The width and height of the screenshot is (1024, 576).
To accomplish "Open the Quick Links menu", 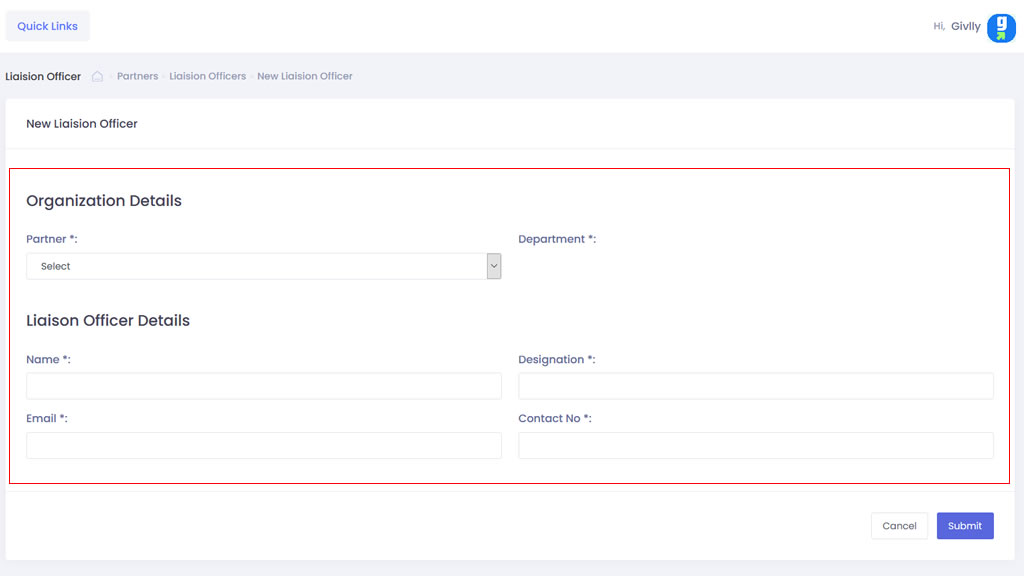I will tap(47, 26).
